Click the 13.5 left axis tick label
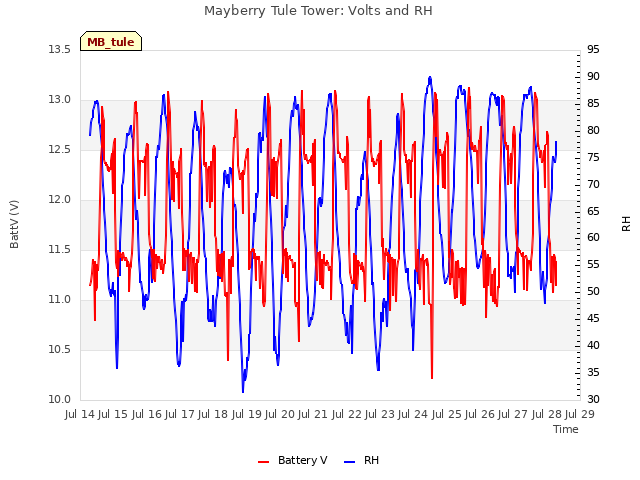The image size is (640, 480). 60,49
